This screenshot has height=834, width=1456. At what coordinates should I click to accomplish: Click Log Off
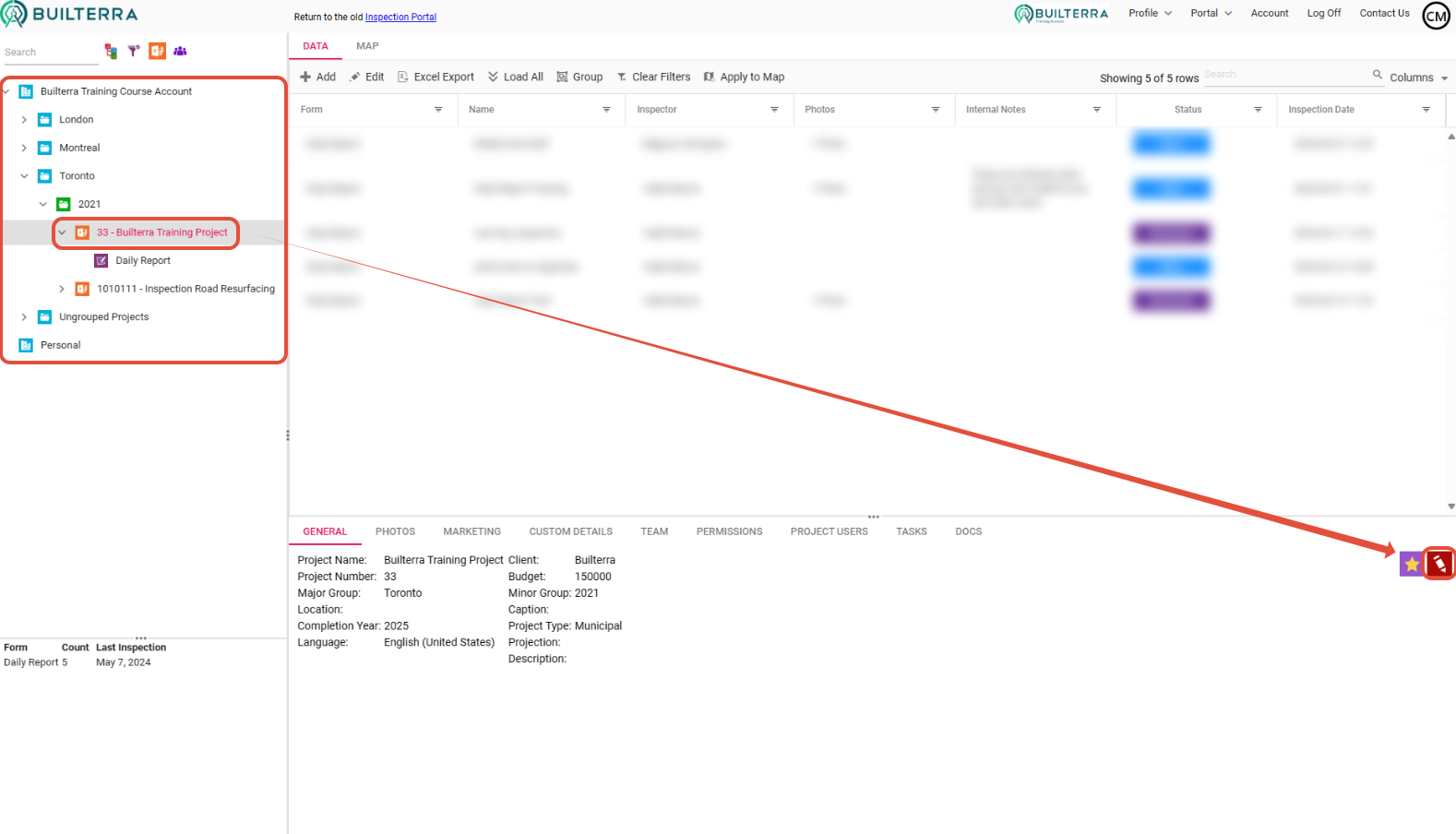coord(1324,13)
